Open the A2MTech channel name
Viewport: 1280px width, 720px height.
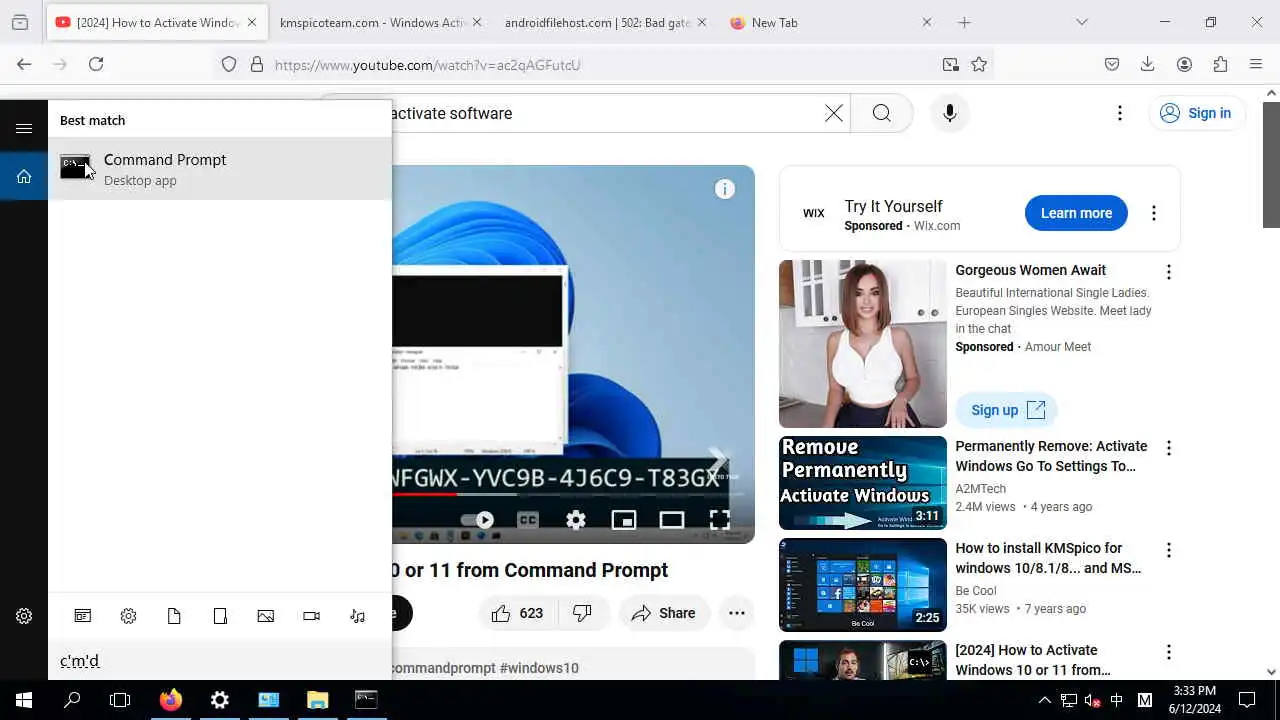[980, 489]
